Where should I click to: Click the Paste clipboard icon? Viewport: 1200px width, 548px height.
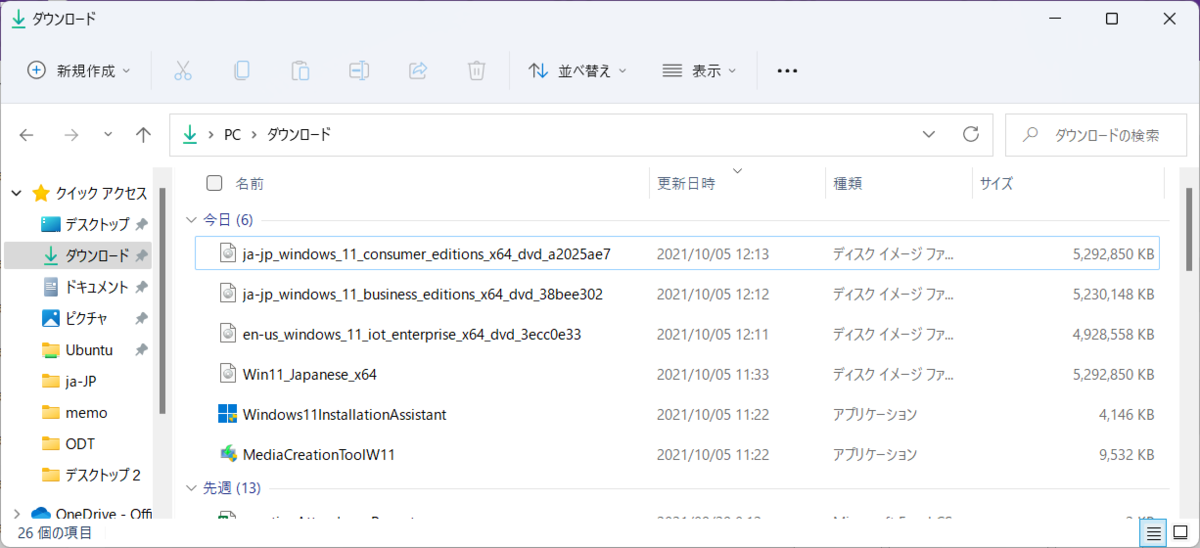[x=300, y=70]
